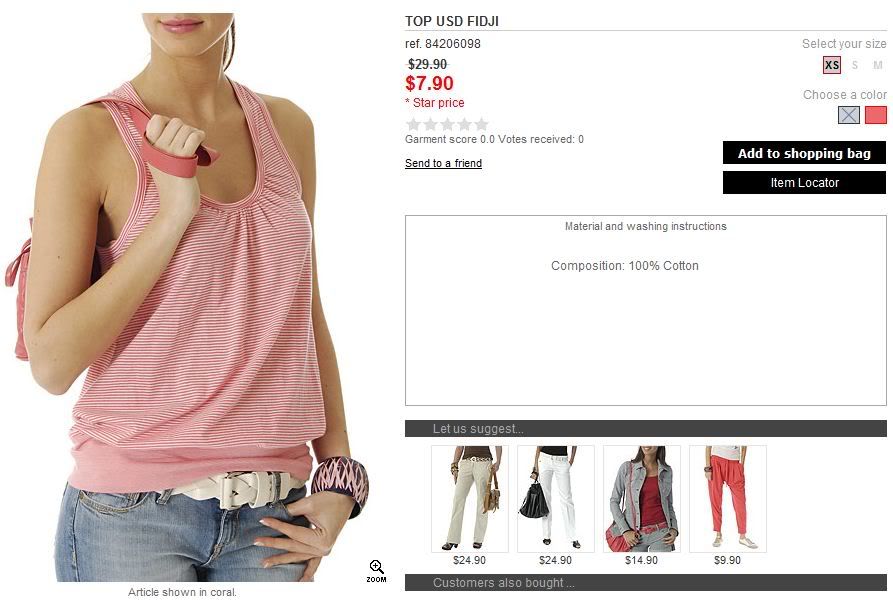893x600 pixels.
Task: Select size M
Action: coord(878,65)
